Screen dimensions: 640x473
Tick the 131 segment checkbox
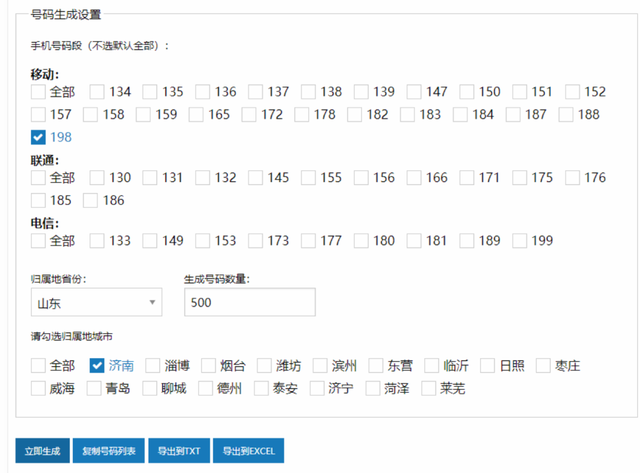click(x=149, y=178)
